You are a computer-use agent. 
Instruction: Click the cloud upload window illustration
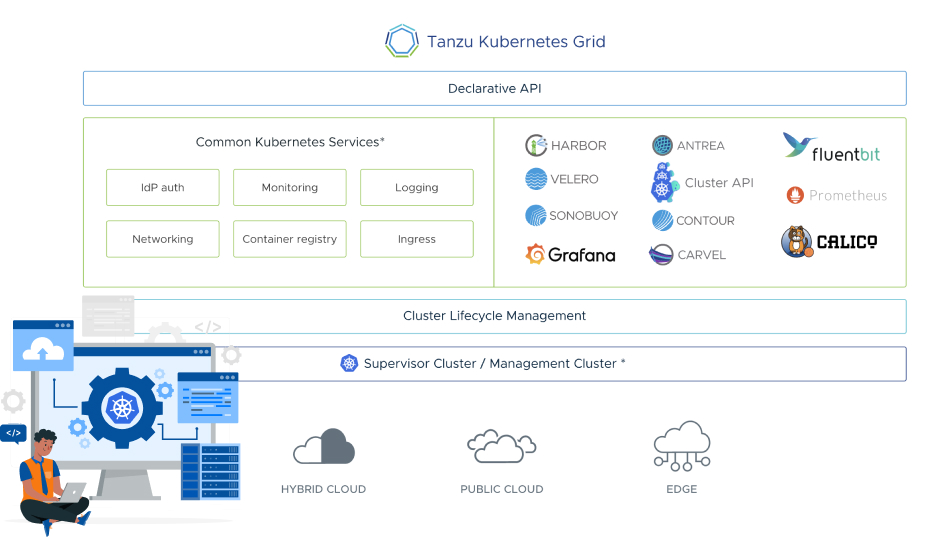[x=43, y=346]
